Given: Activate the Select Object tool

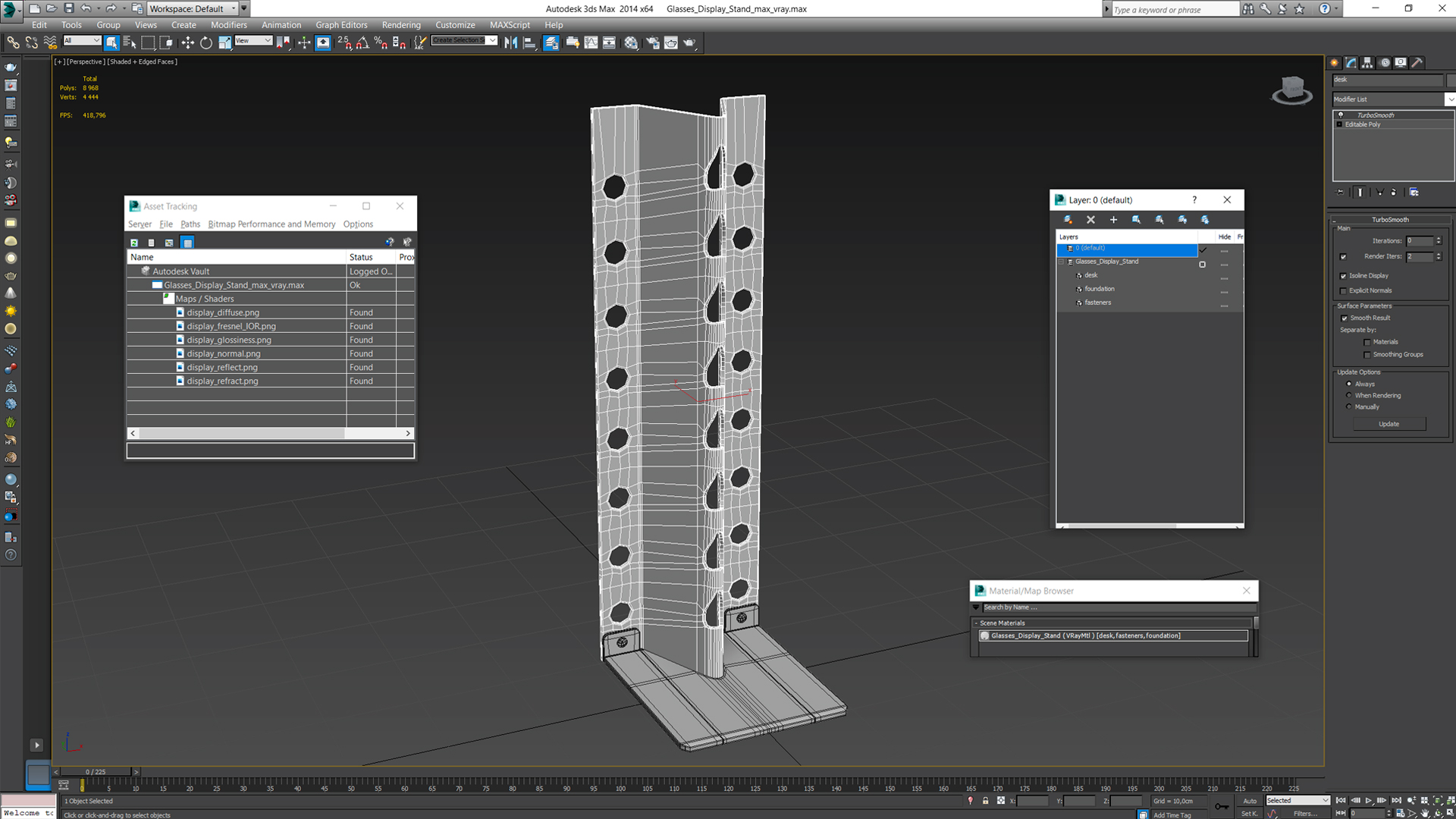Looking at the screenshot, I should (111, 43).
